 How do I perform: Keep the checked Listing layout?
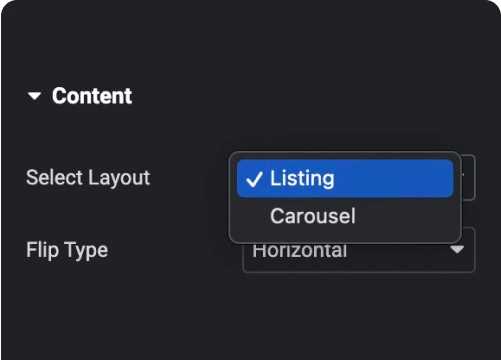click(345, 178)
